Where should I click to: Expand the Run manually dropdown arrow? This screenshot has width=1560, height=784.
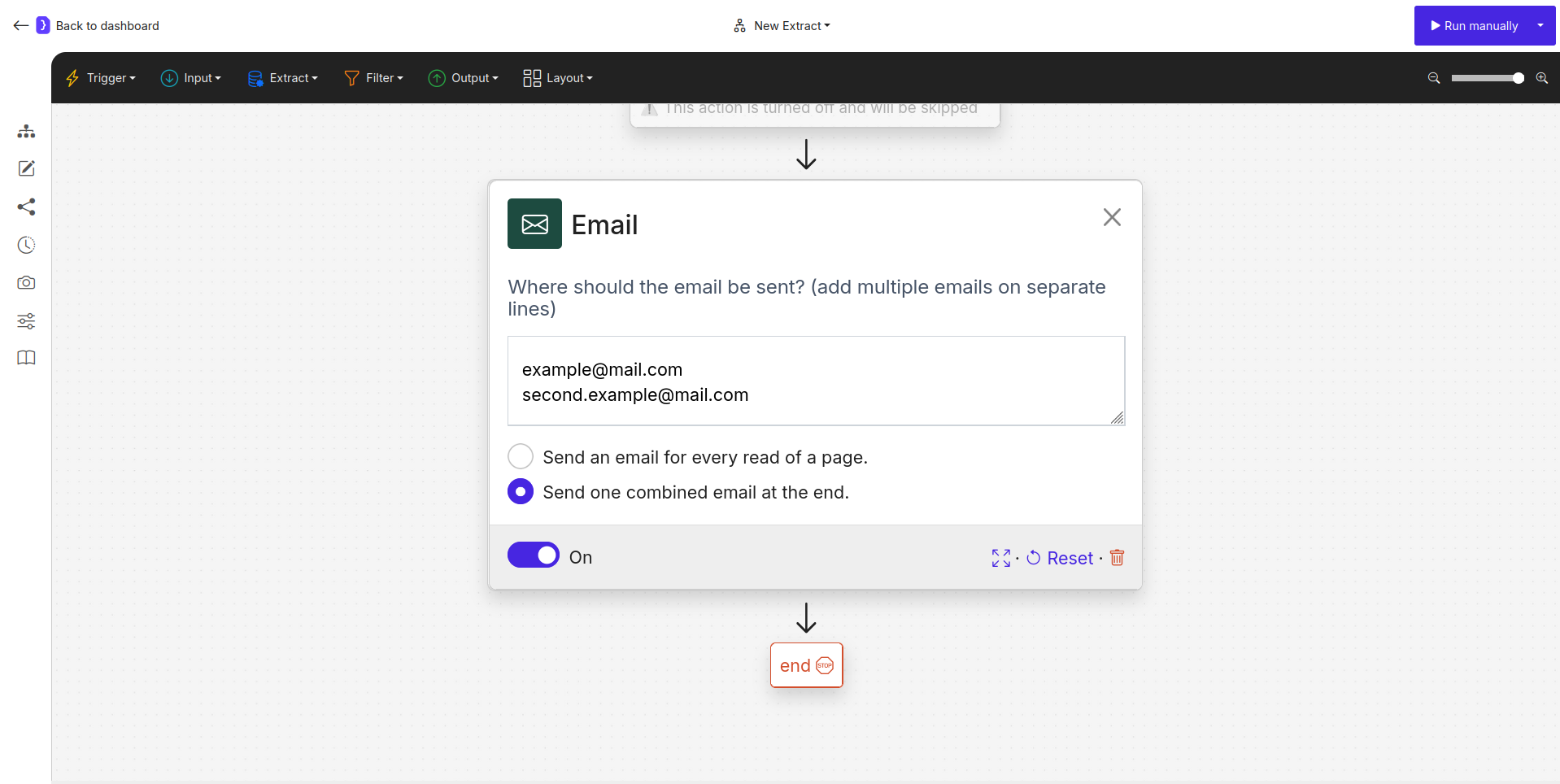(x=1541, y=25)
